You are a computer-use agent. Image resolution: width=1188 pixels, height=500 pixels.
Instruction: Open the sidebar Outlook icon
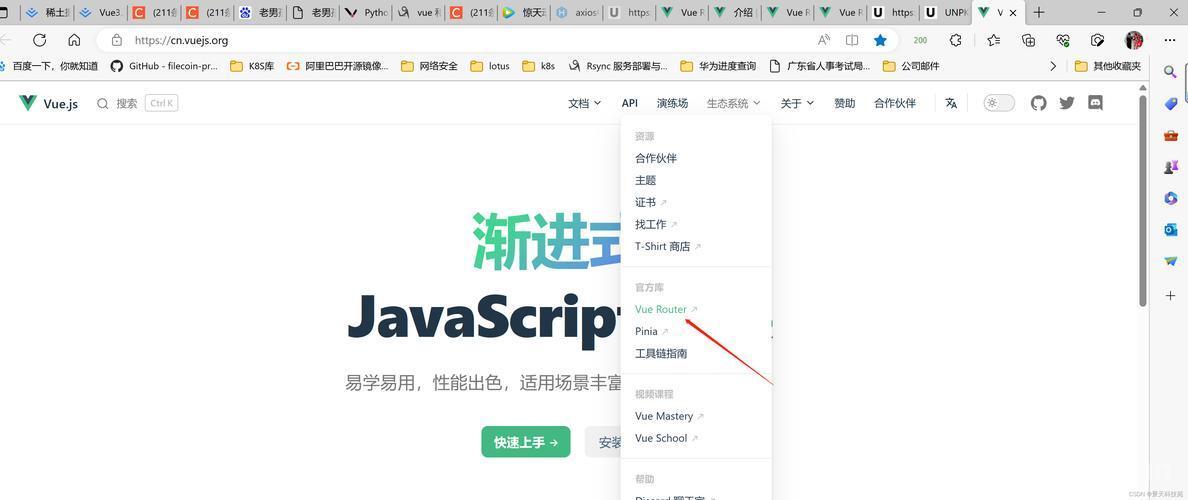pyautogui.click(x=1171, y=230)
